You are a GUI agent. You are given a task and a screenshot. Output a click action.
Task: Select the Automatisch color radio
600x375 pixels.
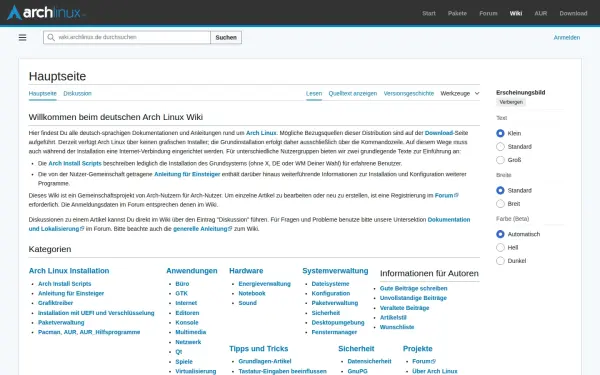(500, 234)
